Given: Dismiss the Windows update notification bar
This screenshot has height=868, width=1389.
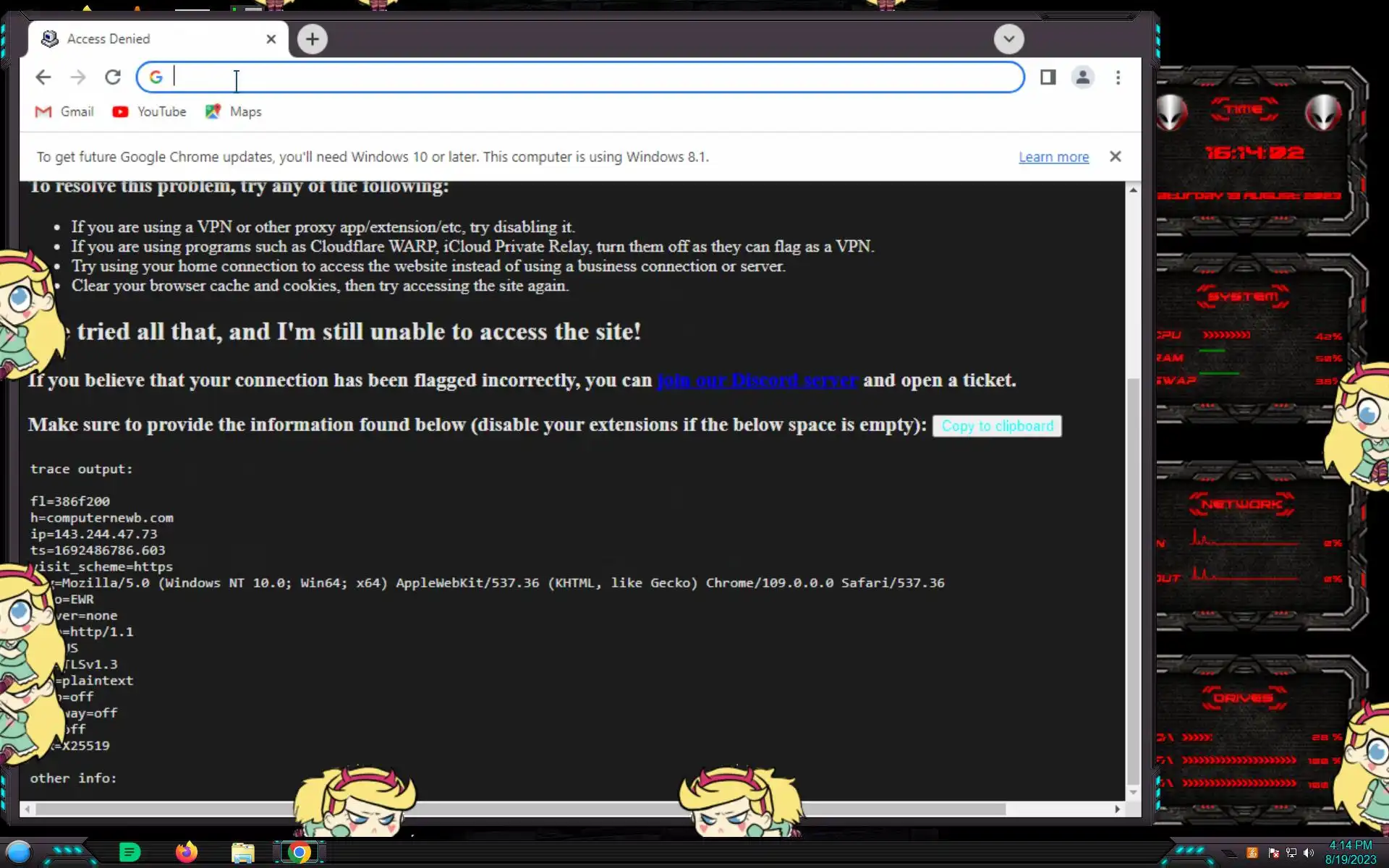Looking at the screenshot, I should [1115, 156].
